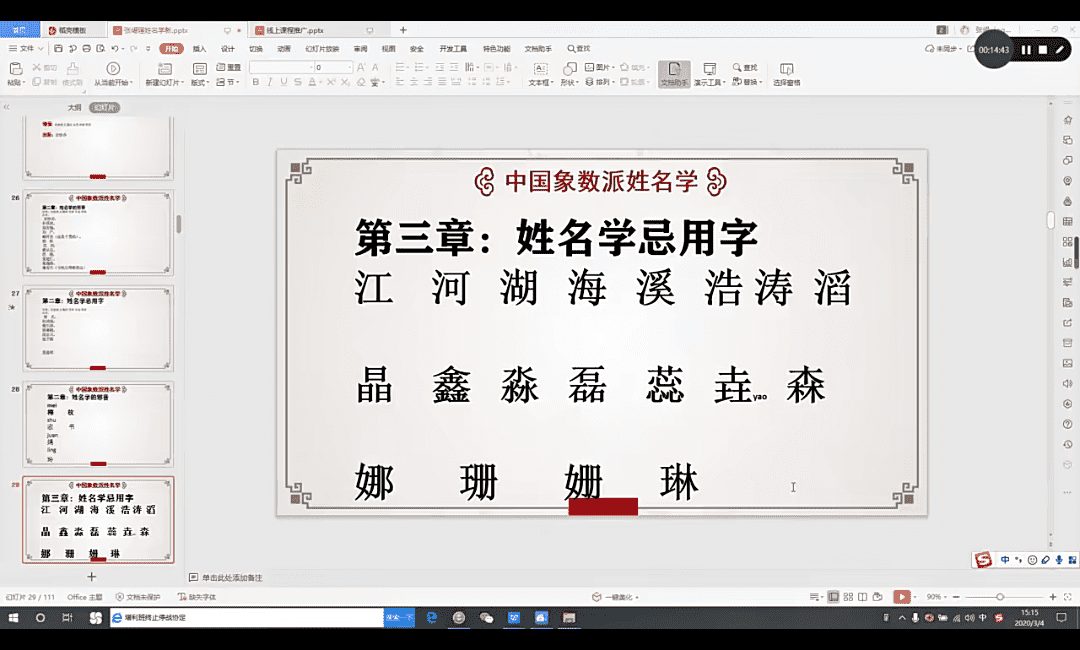Screen dimensions: 1080x650
Task: Select slide 28 thumbnail in panel
Action: pyautogui.click(x=98, y=424)
